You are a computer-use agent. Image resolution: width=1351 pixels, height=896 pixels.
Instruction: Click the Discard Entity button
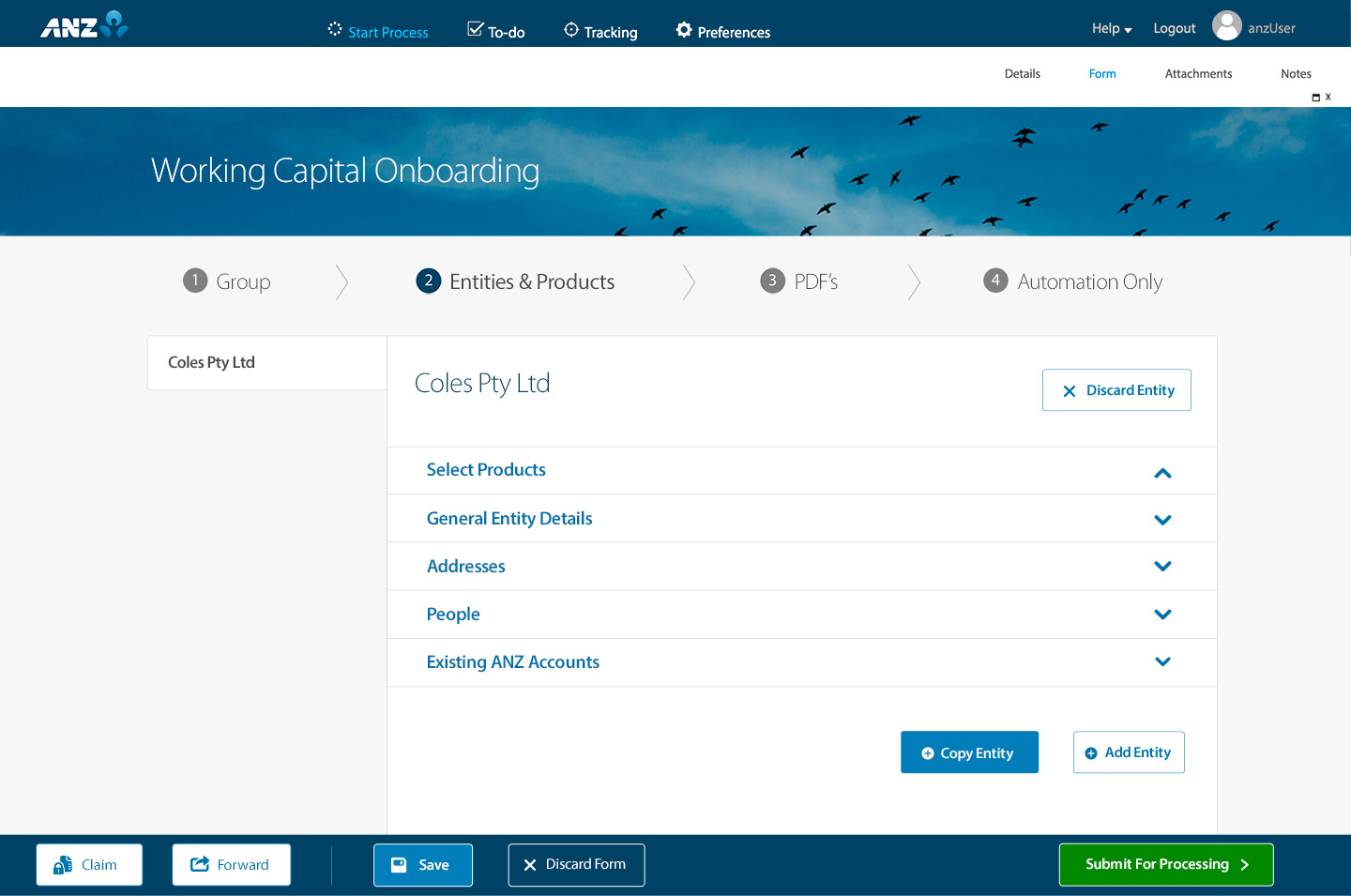click(x=1116, y=390)
